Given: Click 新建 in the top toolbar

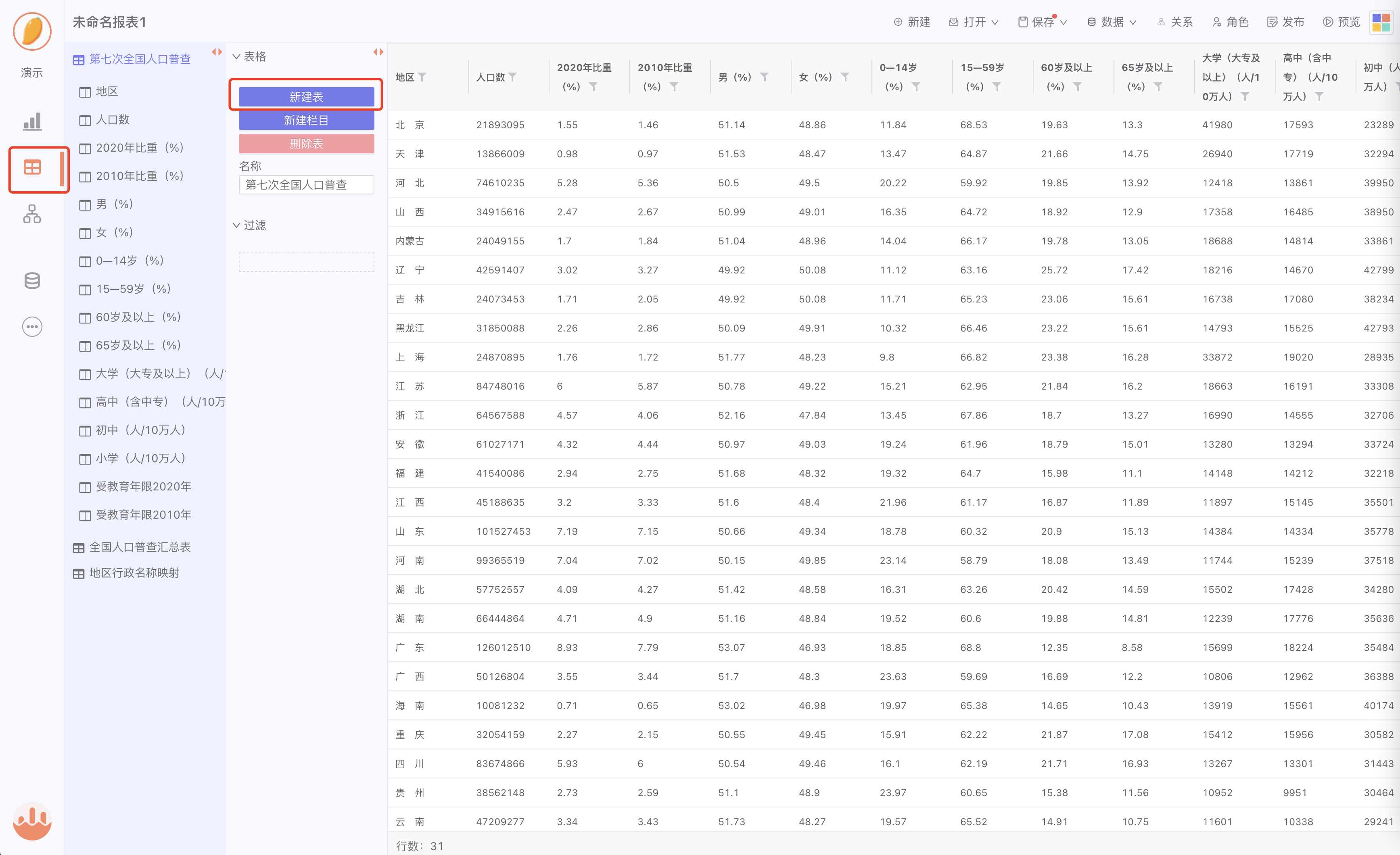Looking at the screenshot, I should [912, 22].
